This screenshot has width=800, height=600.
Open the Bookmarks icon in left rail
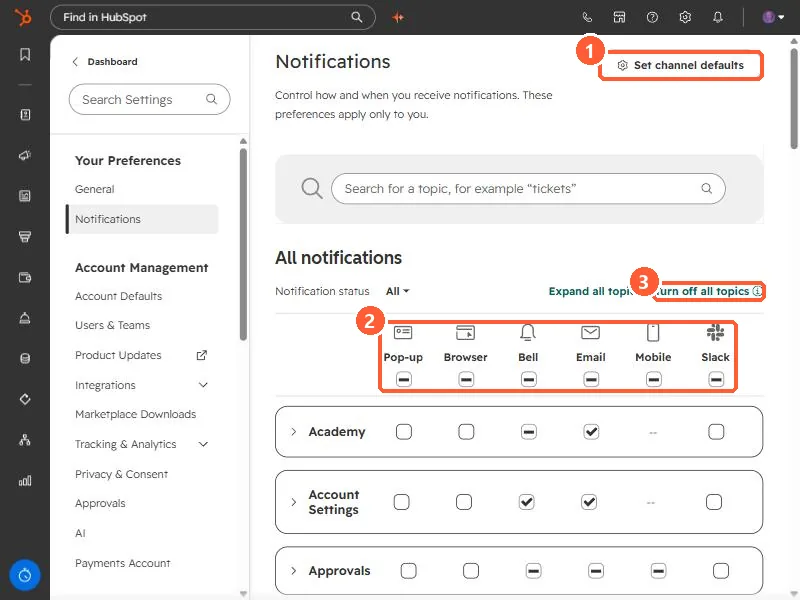click(x=24, y=55)
